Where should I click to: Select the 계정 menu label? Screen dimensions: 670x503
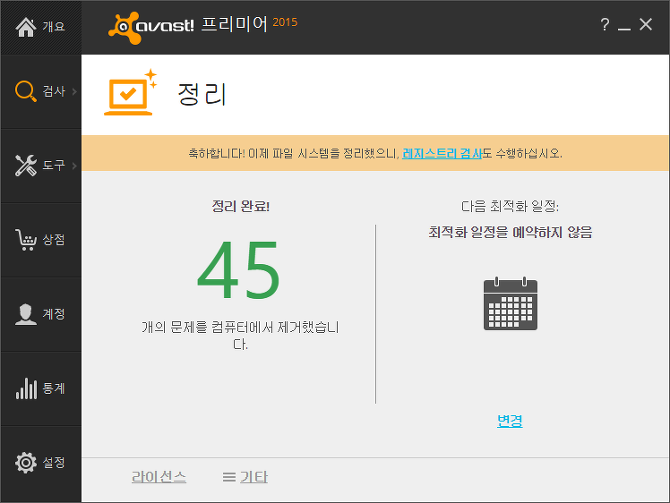[53, 314]
